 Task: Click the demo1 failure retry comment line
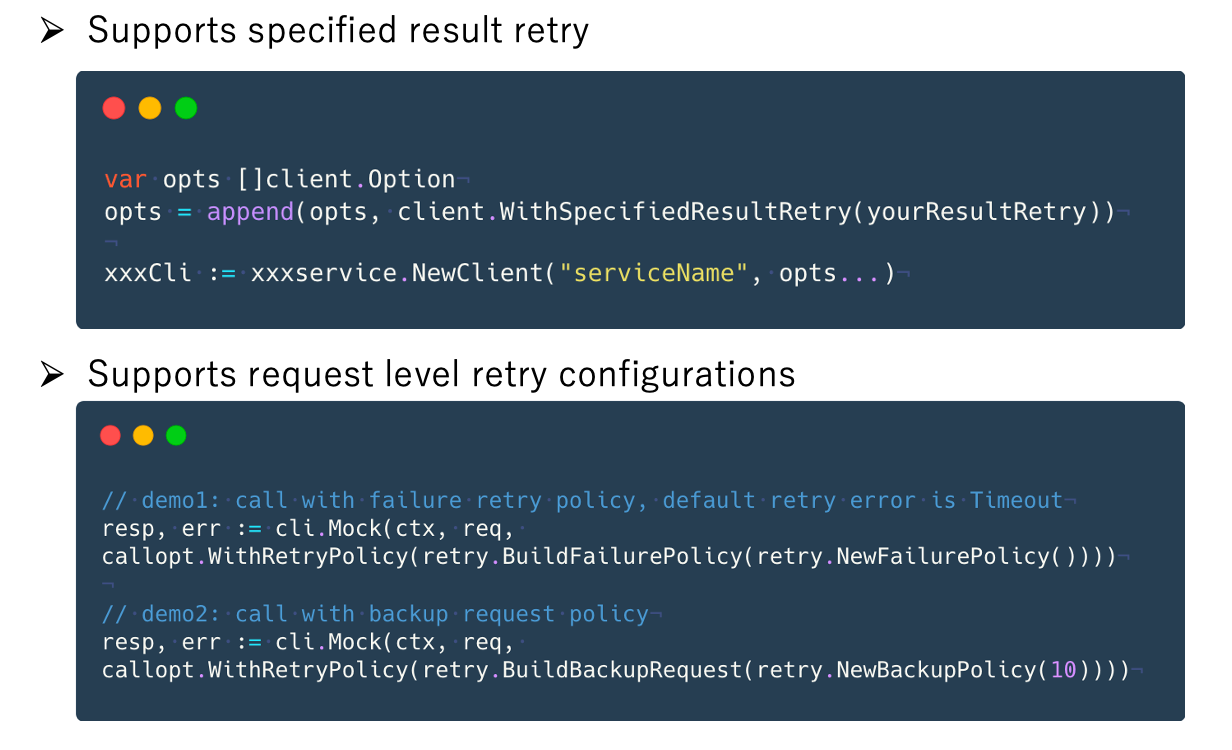pos(582,500)
